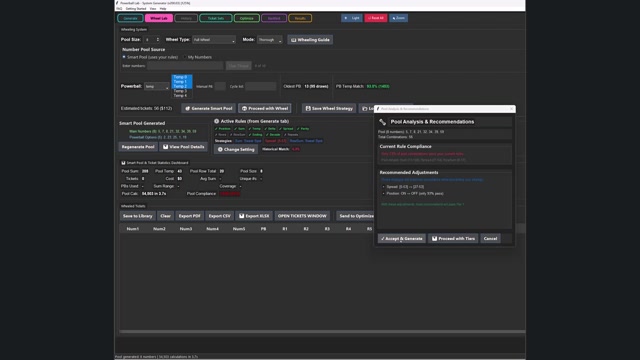The image size is (640, 360).
Task: Click the Clear tickets button
Action: click(165, 216)
